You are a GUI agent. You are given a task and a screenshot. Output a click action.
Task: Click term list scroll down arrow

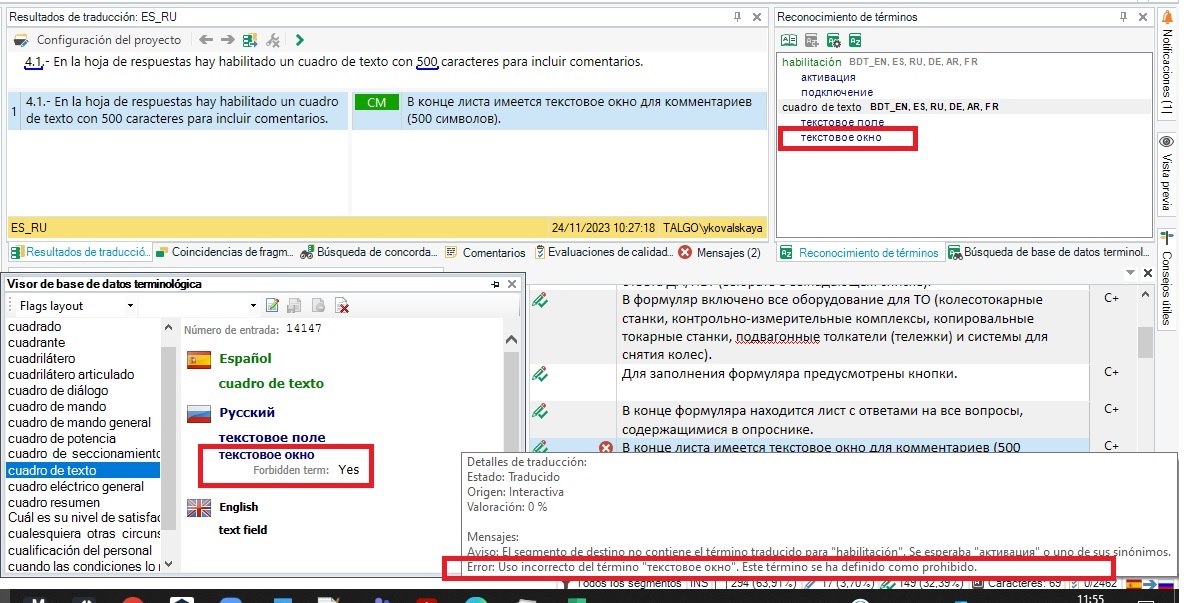point(168,564)
